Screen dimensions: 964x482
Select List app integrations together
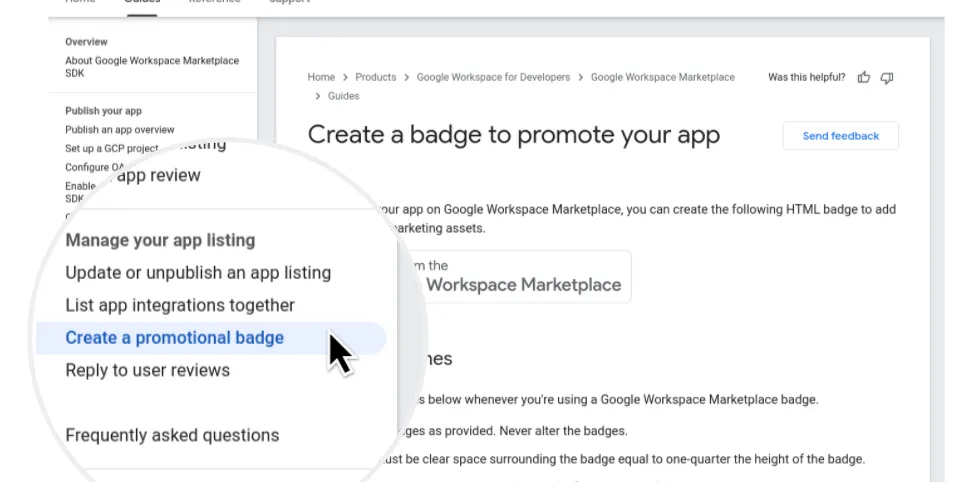[180, 305]
